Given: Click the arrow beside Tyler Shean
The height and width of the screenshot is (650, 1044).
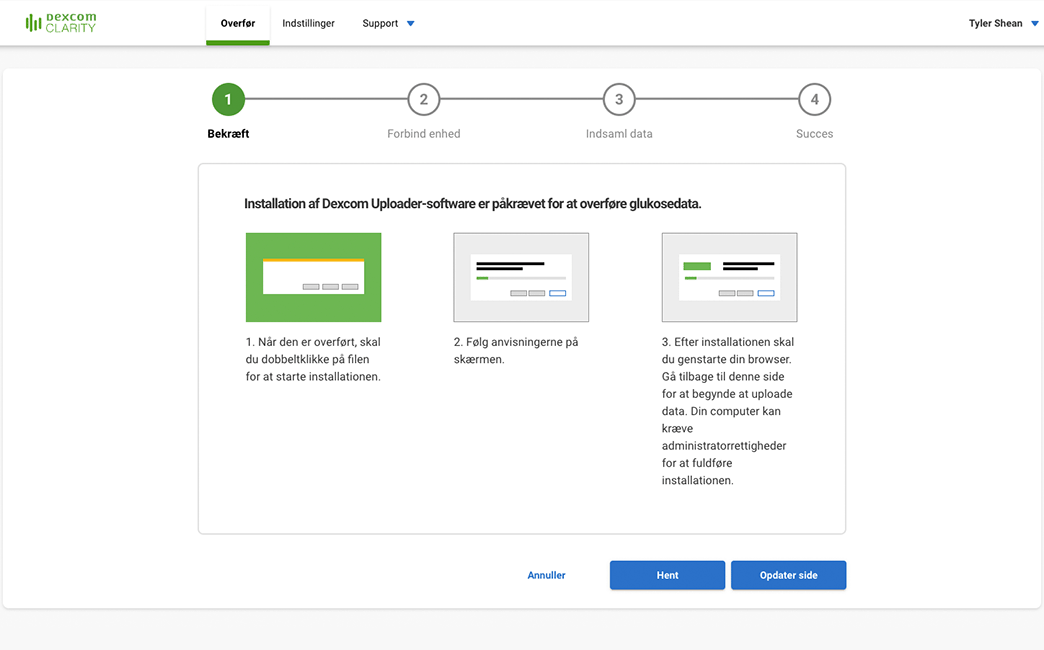Looking at the screenshot, I should tap(1034, 24).
